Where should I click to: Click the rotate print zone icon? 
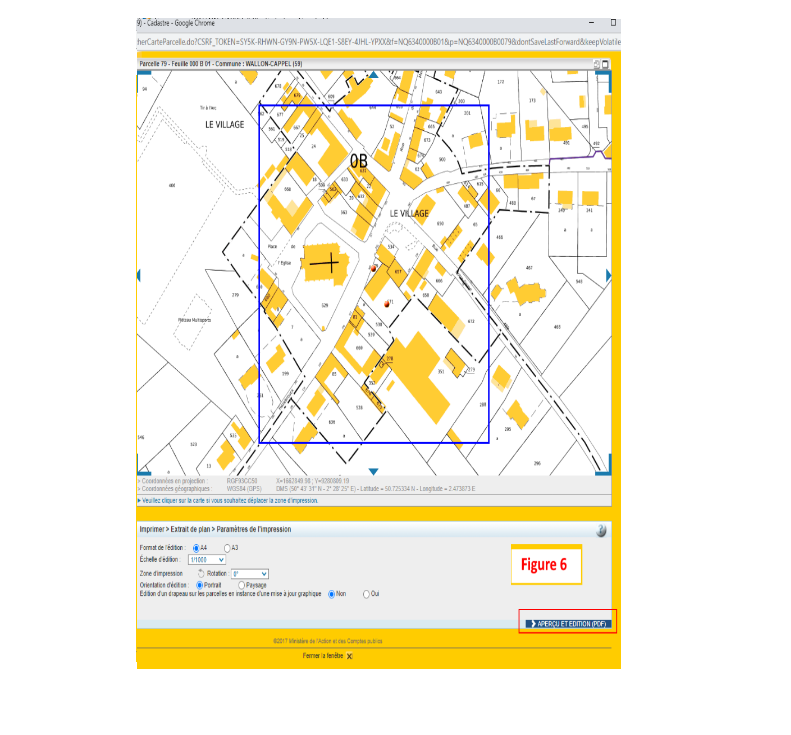[x=201, y=574]
